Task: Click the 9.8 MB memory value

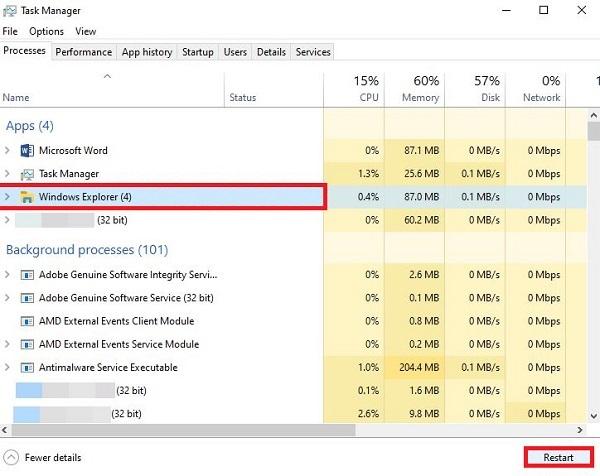Action: tap(424, 414)
